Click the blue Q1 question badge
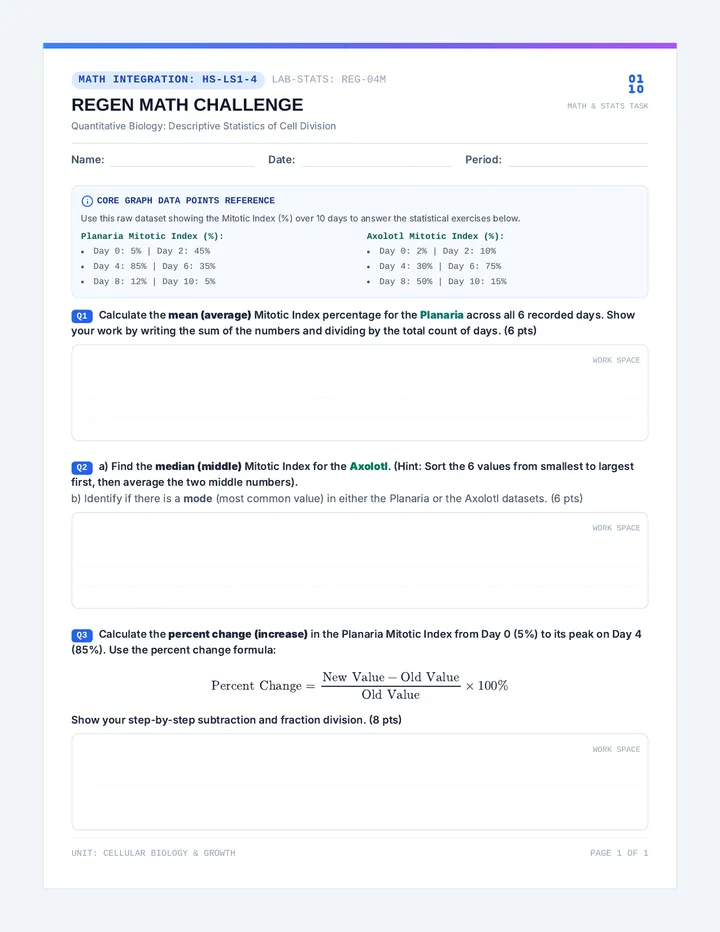 tap(82, 316)
